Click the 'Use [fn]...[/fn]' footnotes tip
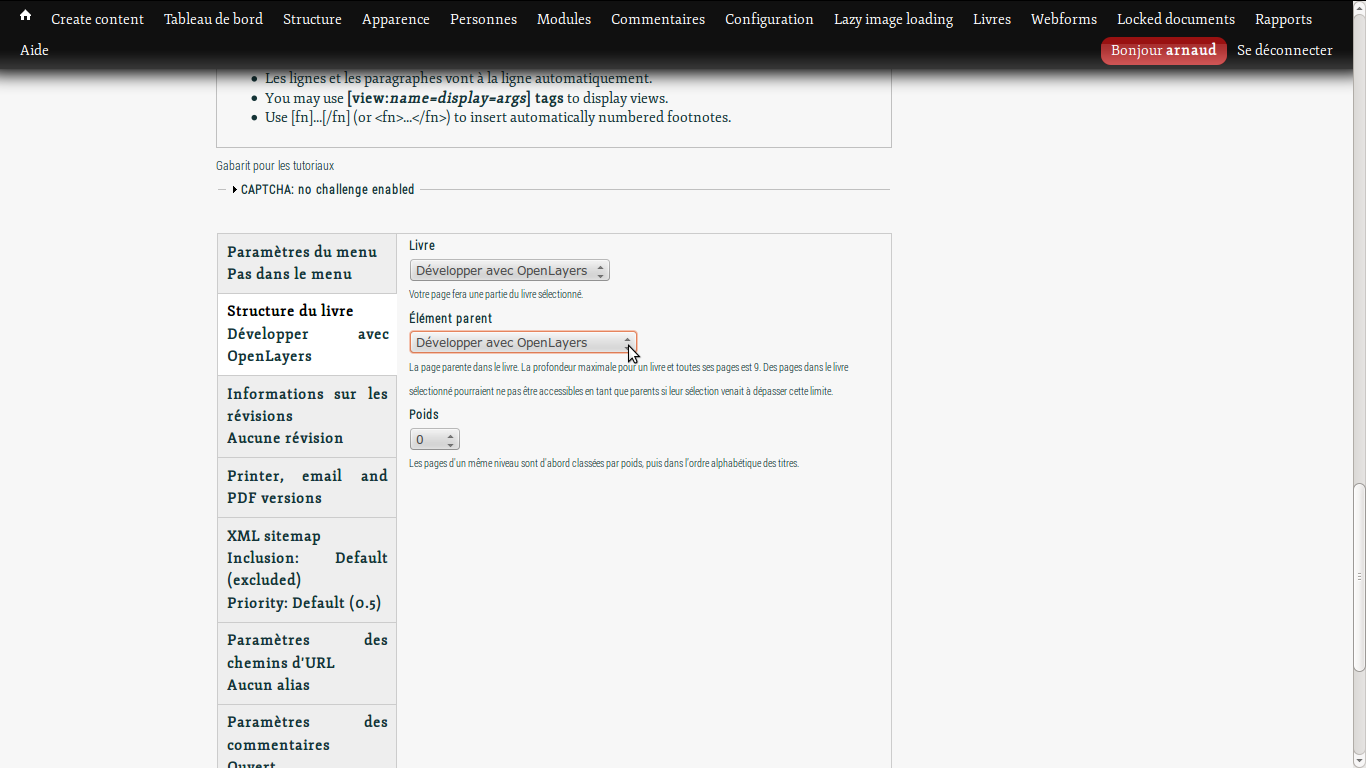The image size is (1366, 768). (498, 117)
